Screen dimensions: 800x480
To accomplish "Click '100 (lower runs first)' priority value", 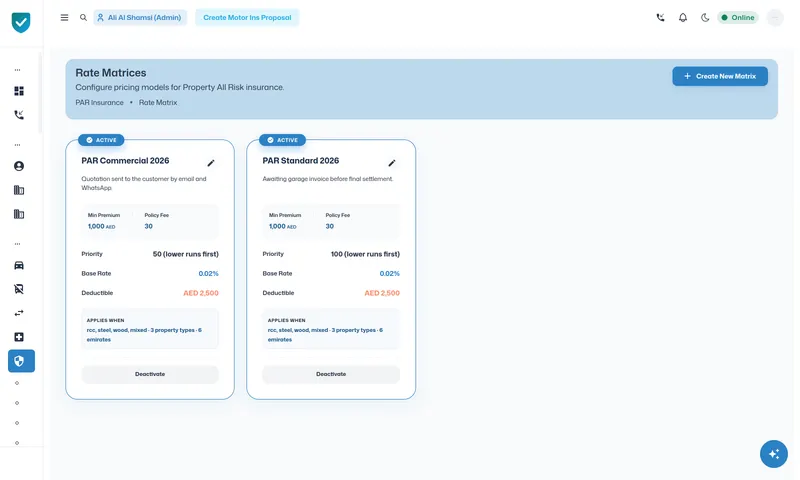I will click(365, 254).
